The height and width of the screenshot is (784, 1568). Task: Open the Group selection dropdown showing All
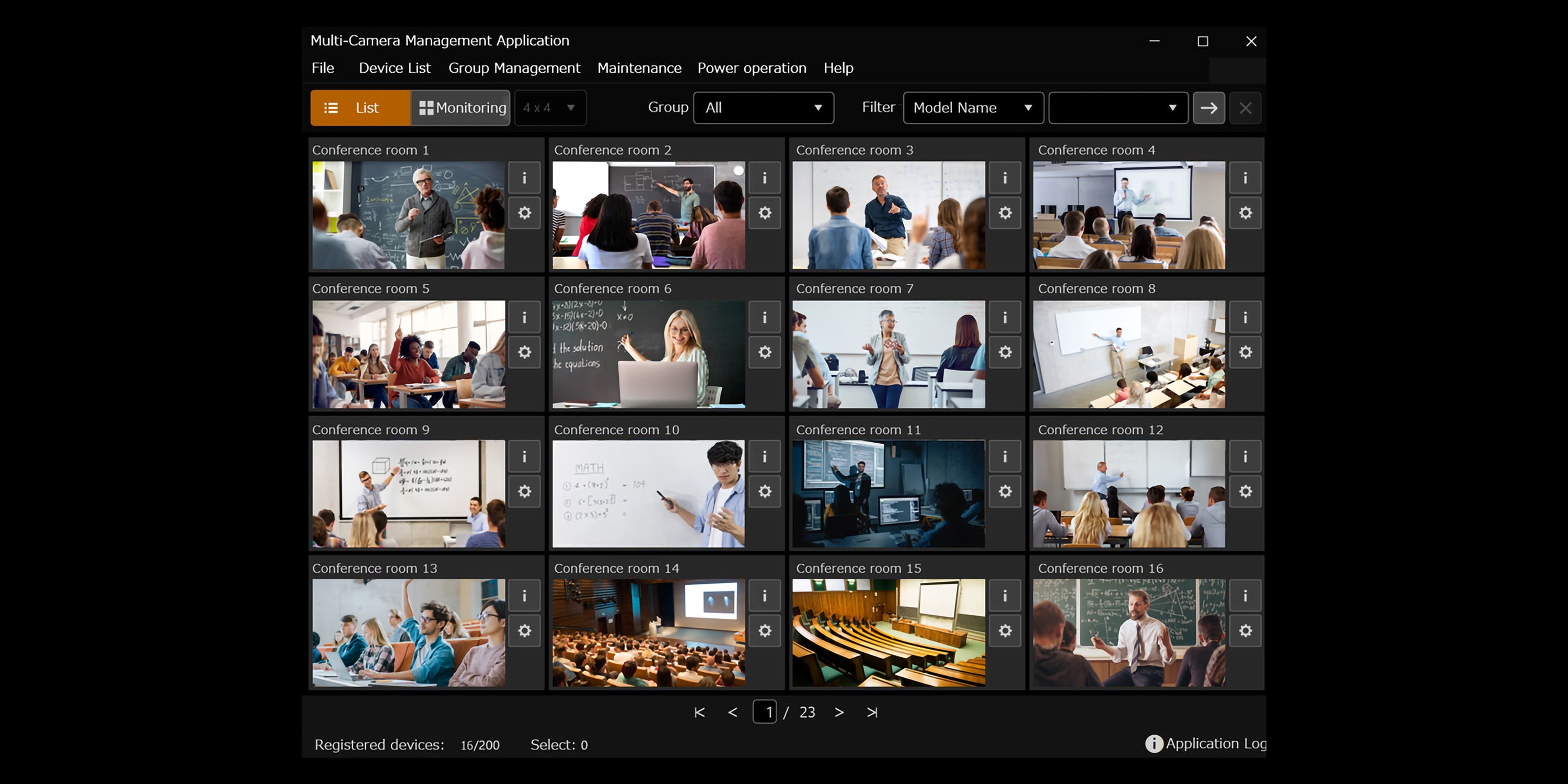pos(763,108)
